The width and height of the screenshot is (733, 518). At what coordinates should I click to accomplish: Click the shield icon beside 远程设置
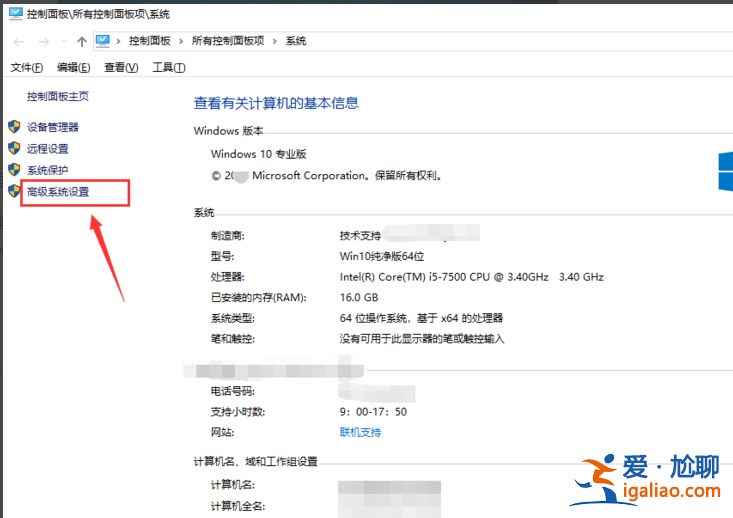pyautogui.click(x=14, y=148)
